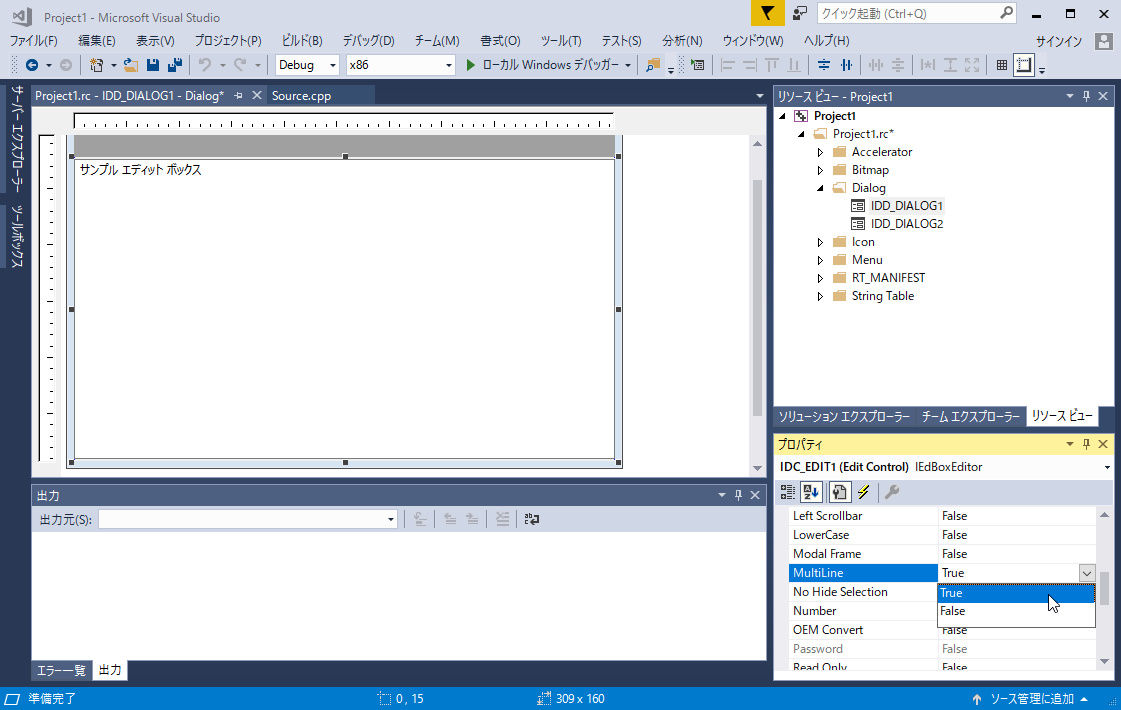Open the ヘルプ(H) menu

(x=826, y=41)
